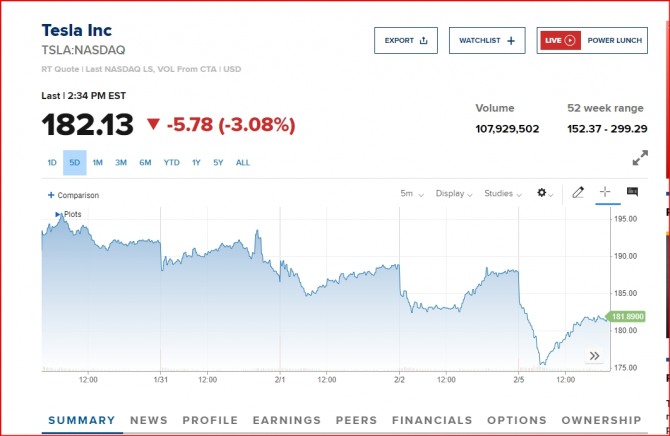Jump to latest data with double-arrow button
The height and width of the screenshot is (436, 670).
pyautogui.click(x=594, y=355)
